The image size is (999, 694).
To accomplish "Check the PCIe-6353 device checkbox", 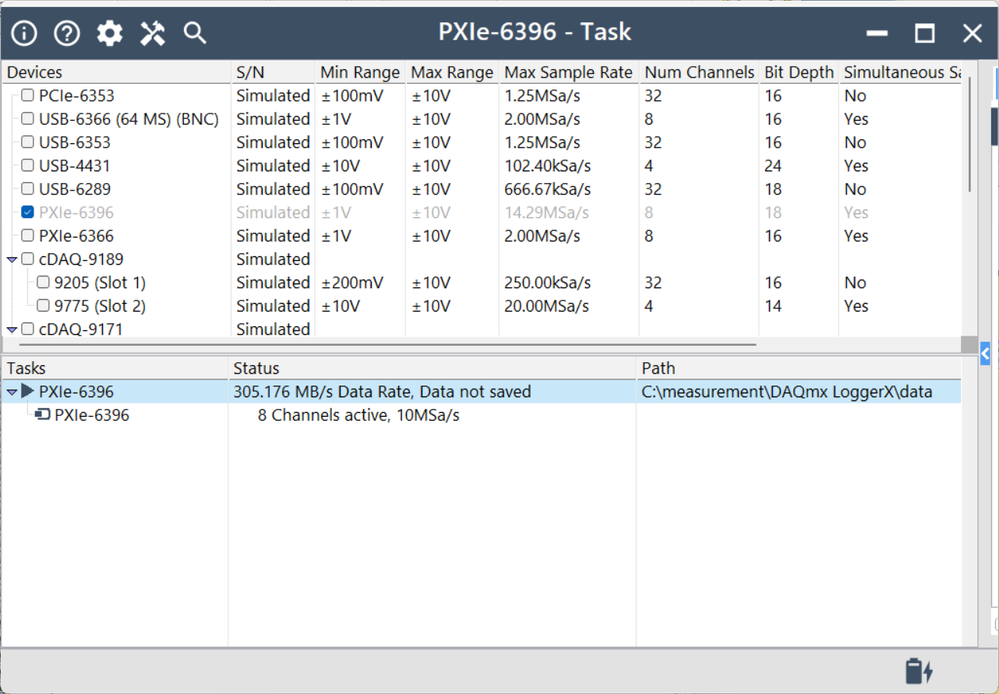I will tap(27, 95).
